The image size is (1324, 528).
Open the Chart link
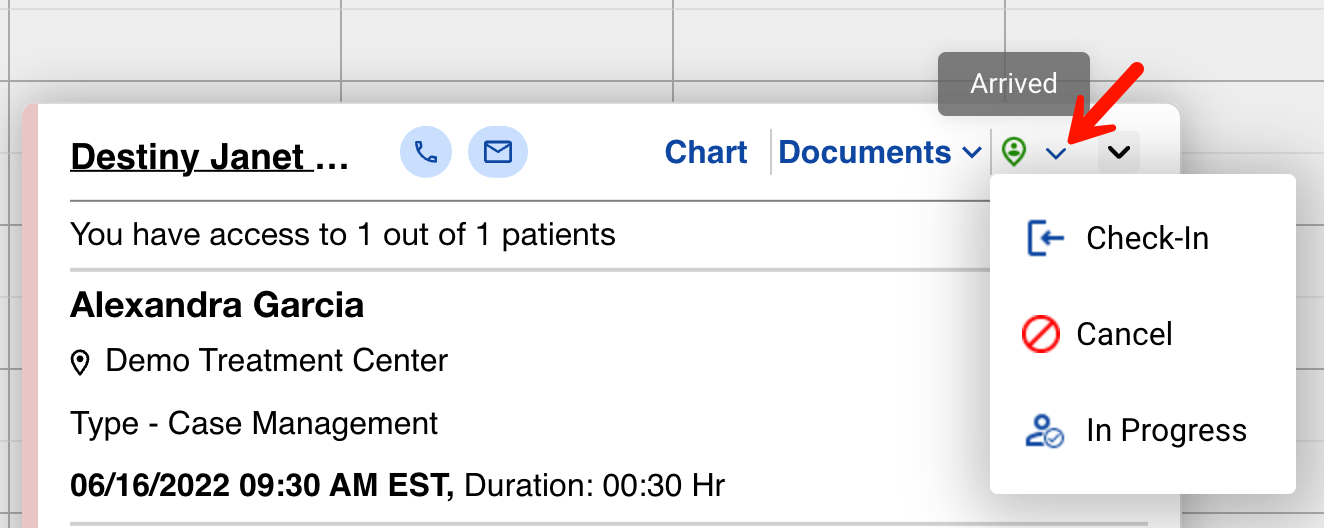(706, 152)
